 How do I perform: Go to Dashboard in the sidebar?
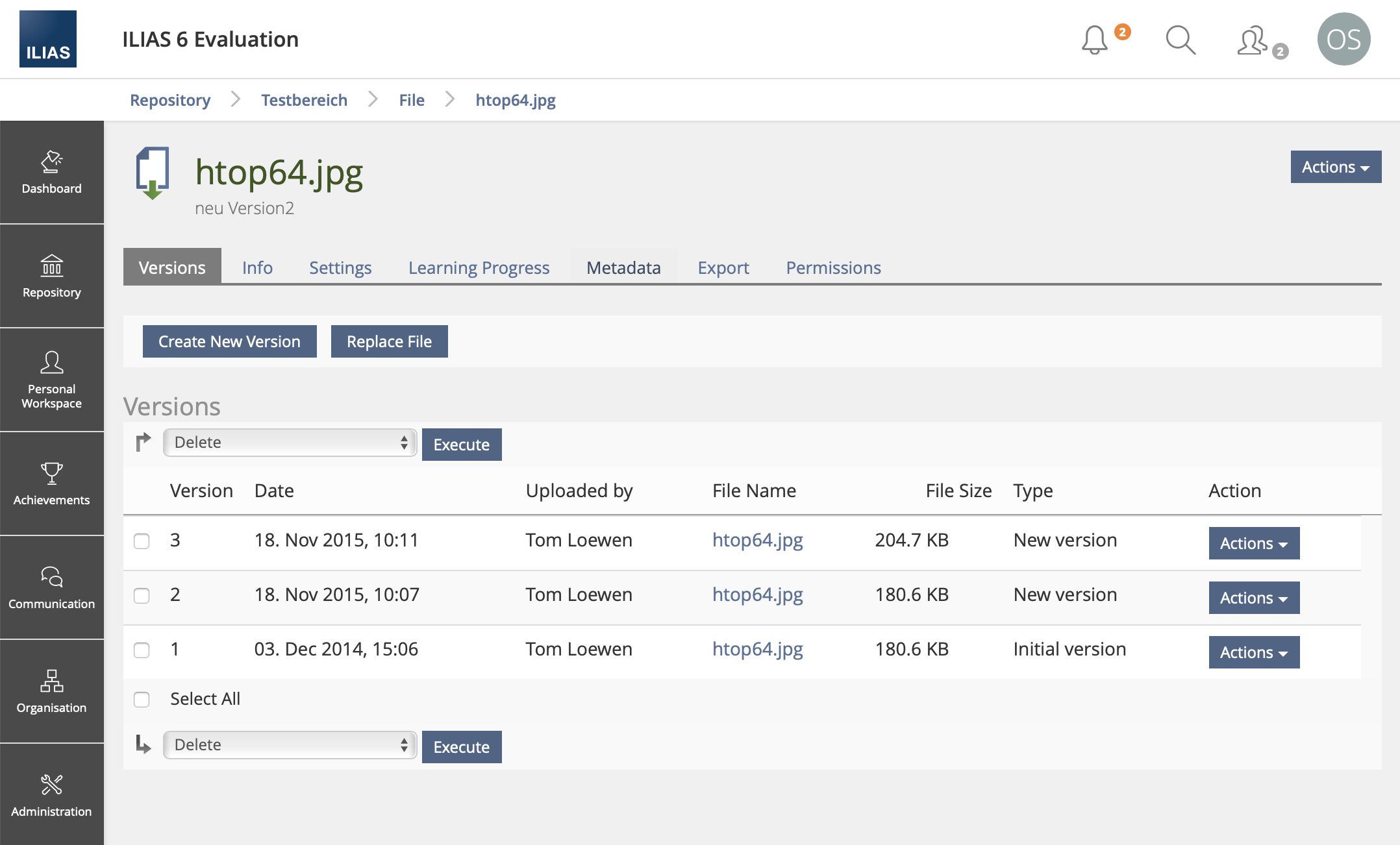[x=51, y=173]
